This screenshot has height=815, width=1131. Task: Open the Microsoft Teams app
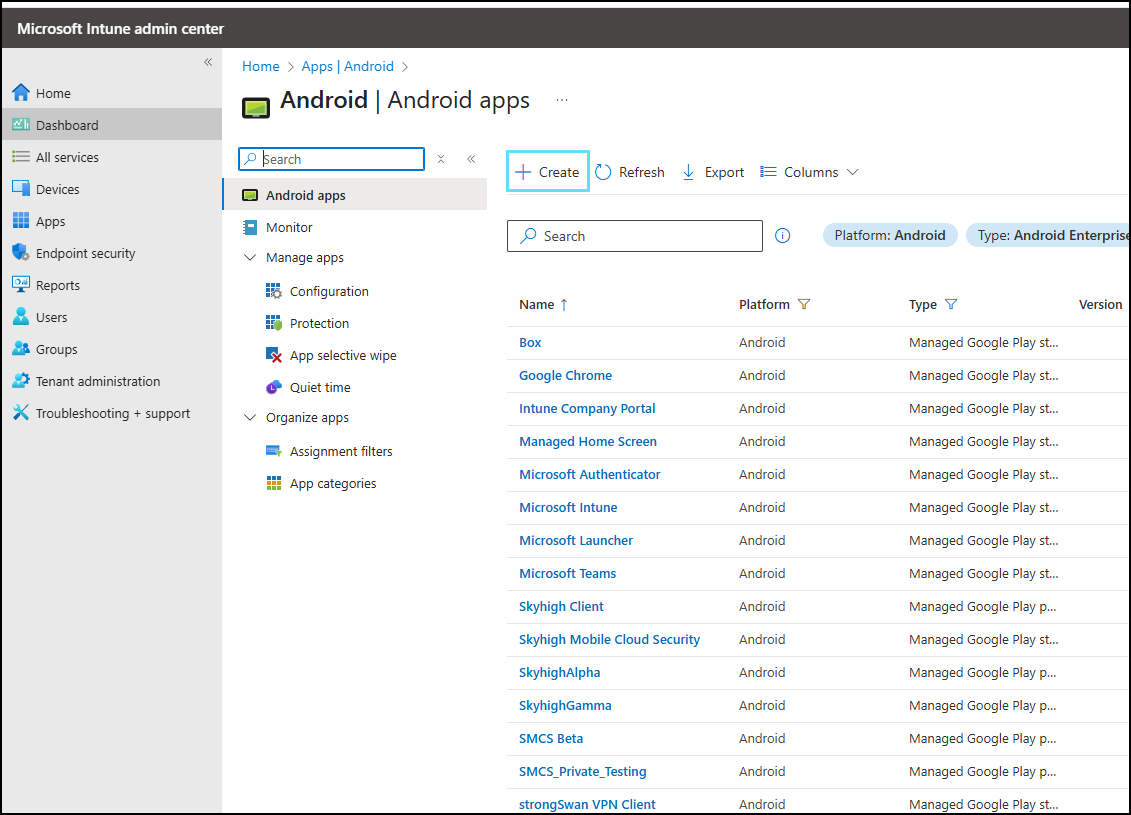[568, 573]
